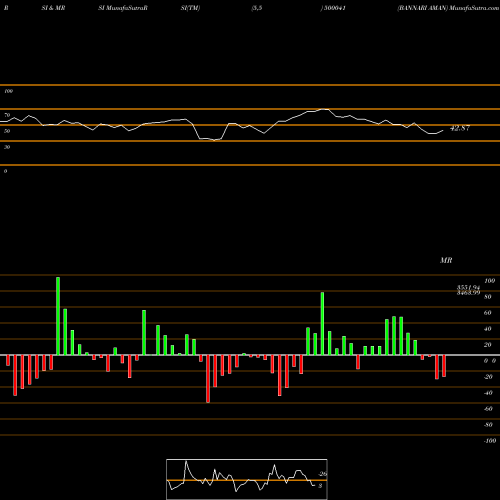This screenshot has height=500, width=500.
Task: Click the MR value 3551.94
Action: coord(468,287)
